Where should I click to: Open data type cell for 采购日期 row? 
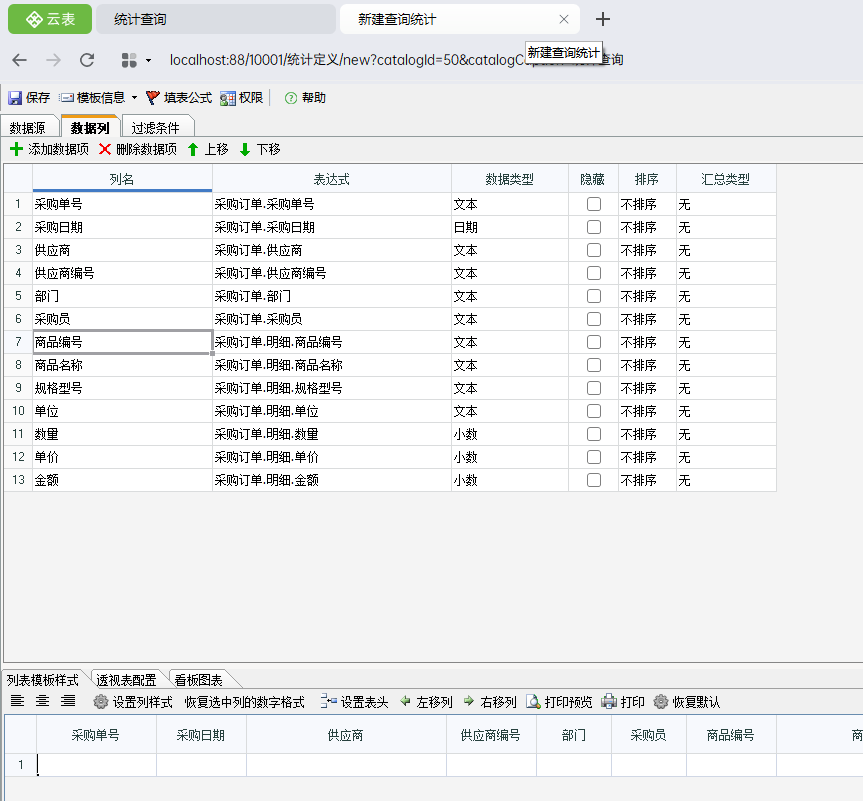(509, 227)
